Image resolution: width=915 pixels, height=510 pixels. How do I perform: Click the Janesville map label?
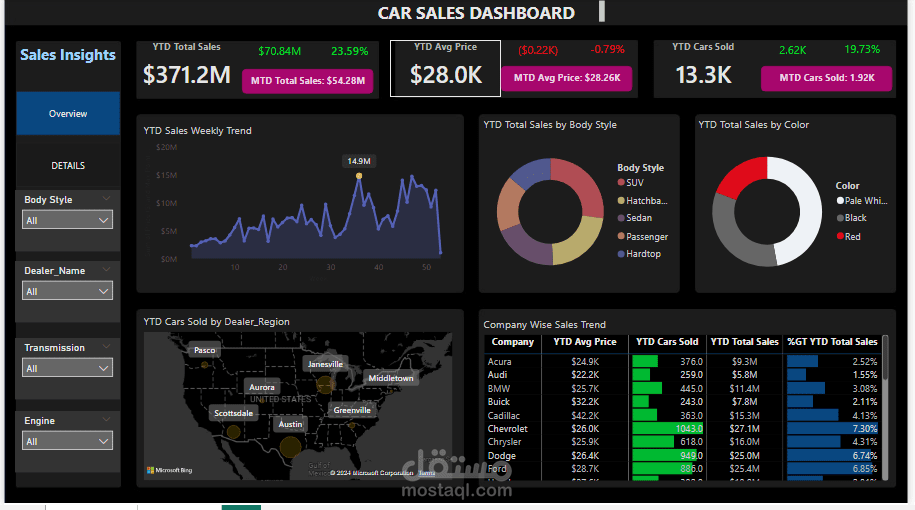tap(325, 364)
